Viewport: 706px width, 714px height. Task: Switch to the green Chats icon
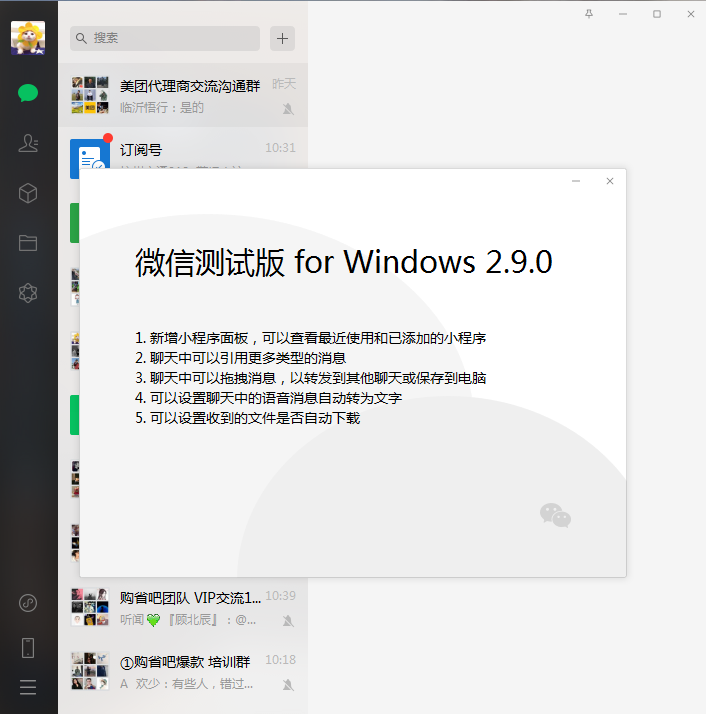tap(28, 94)
